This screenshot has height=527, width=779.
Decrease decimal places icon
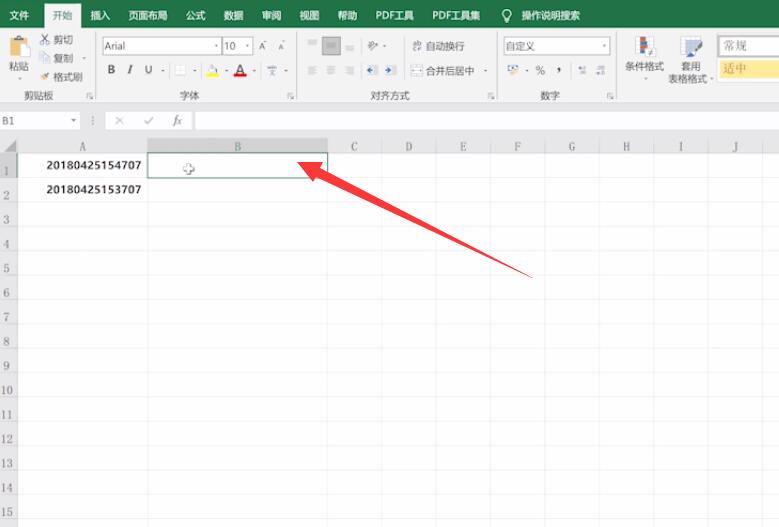pos(601,71)
